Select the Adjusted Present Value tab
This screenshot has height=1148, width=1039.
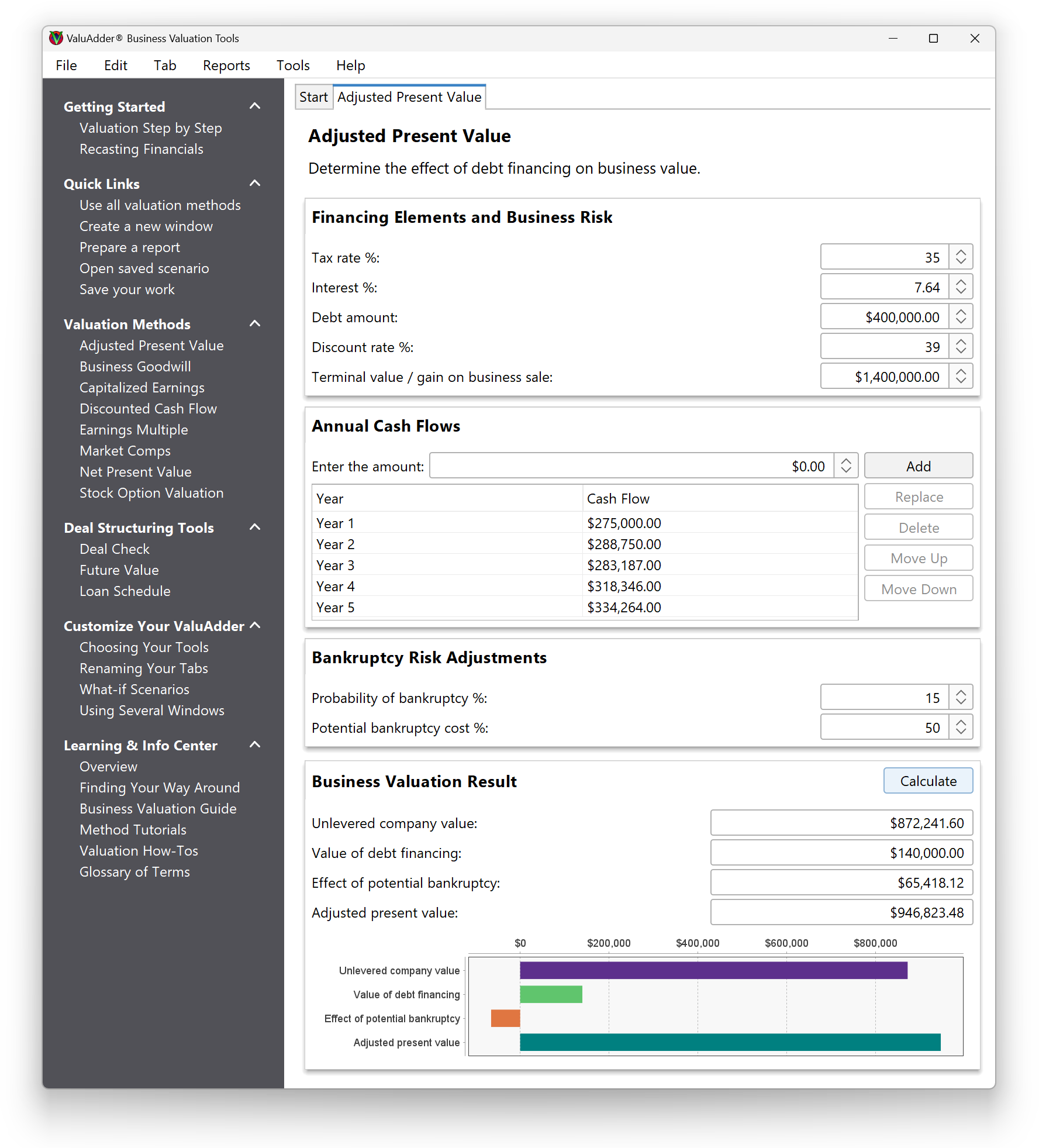(409, 96)
